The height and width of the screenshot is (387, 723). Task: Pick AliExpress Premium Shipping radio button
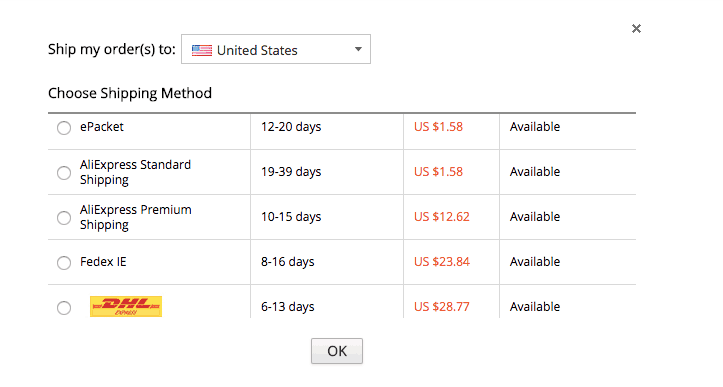64,218
